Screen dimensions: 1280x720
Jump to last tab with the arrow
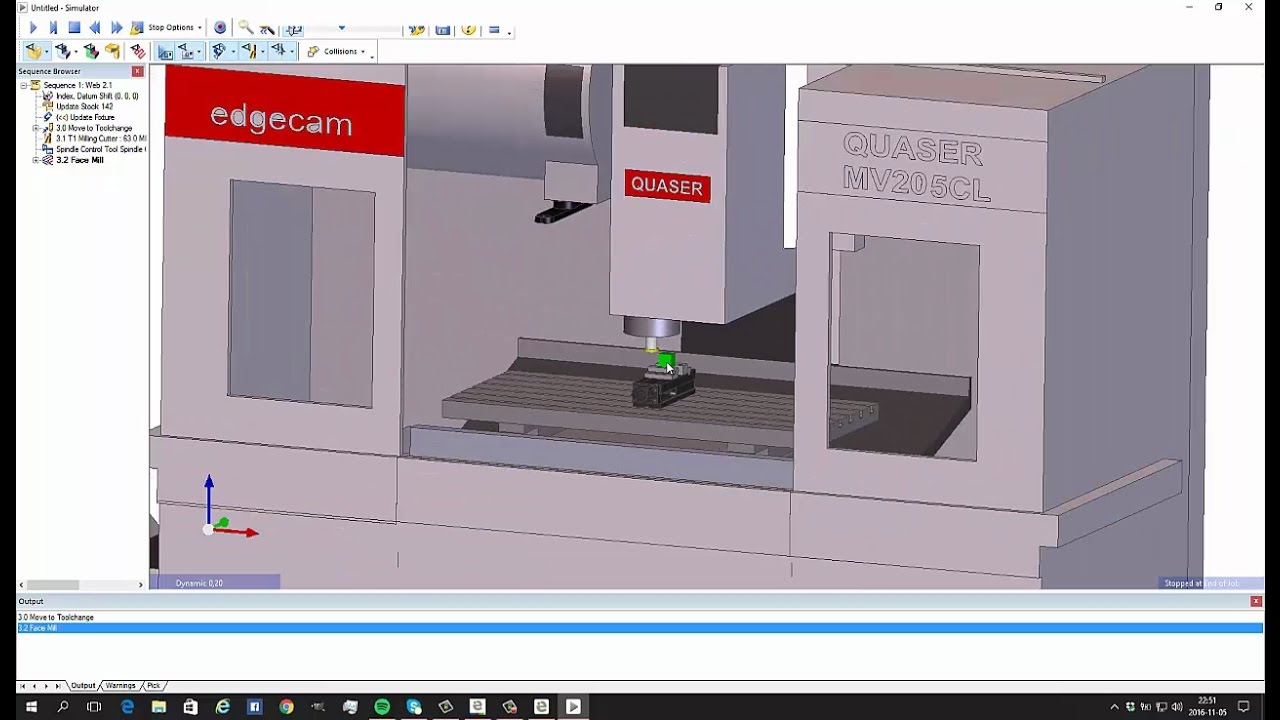(x=57, y=686)
